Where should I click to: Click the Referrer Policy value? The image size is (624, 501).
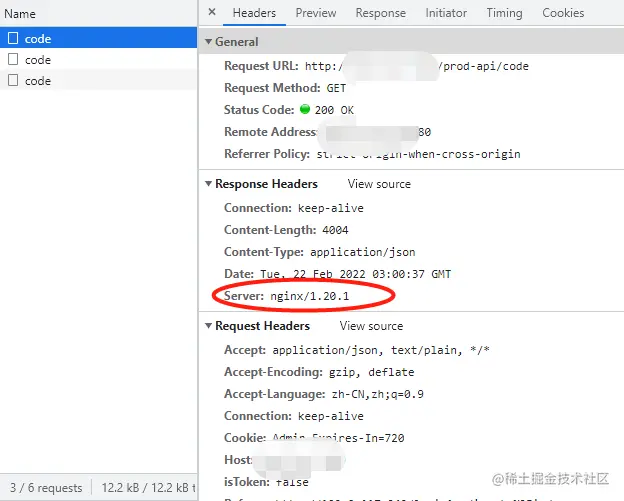pyautogui.click(x=418, y=154)
